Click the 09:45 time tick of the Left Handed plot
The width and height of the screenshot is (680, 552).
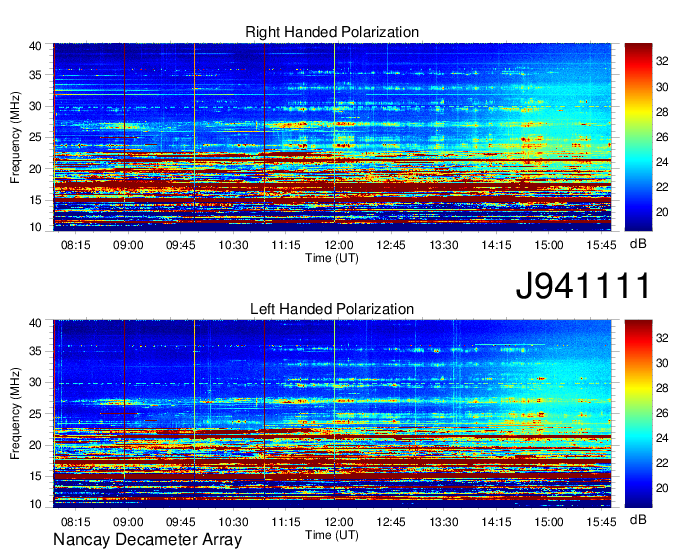tap(181, 522)
